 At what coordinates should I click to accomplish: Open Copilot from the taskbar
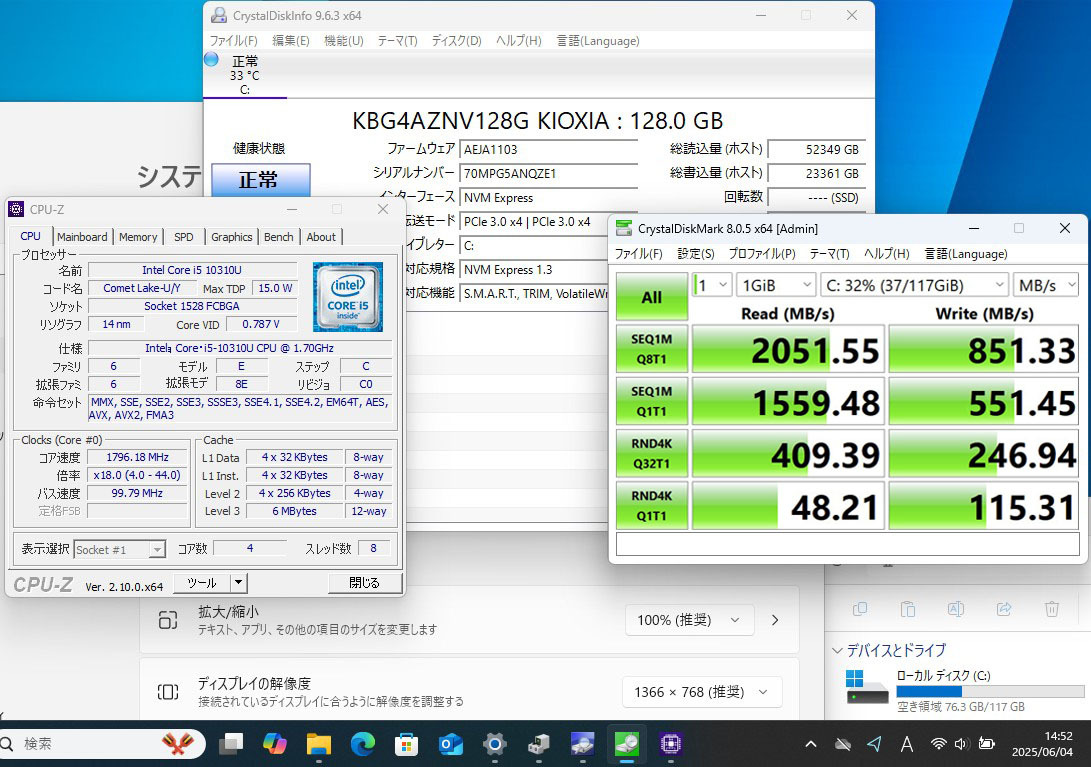(x=275, y=744)
